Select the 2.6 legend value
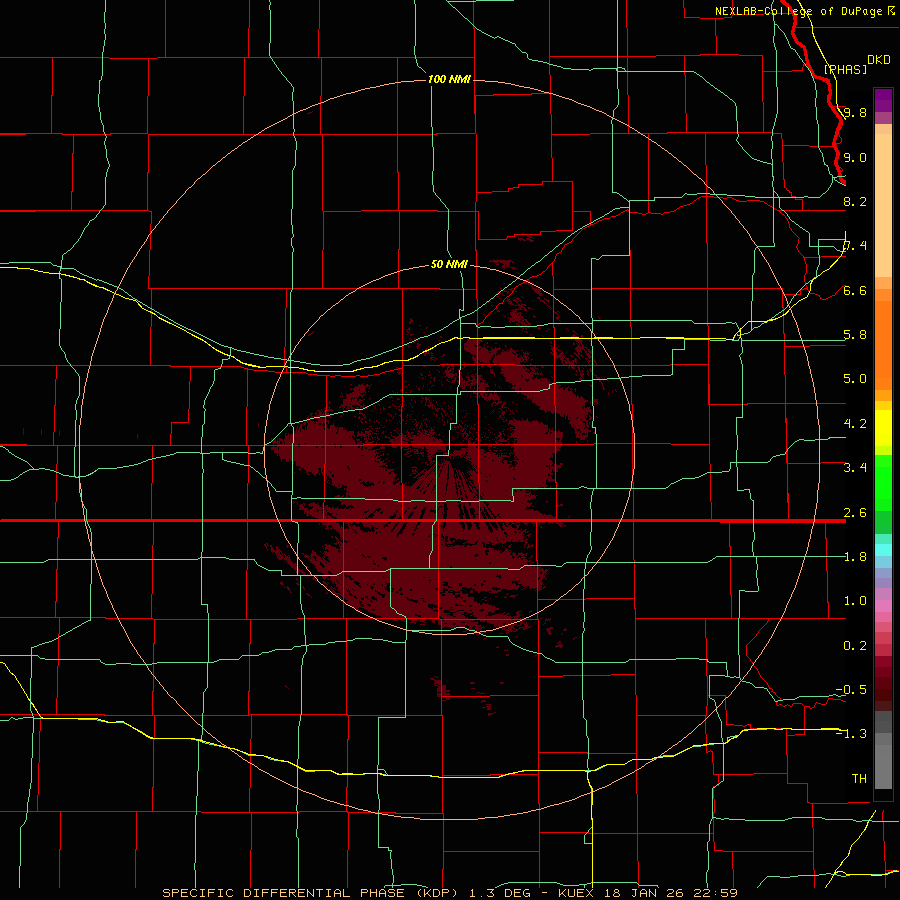This screenshot has width=900, height=900. tap(855, 513)
